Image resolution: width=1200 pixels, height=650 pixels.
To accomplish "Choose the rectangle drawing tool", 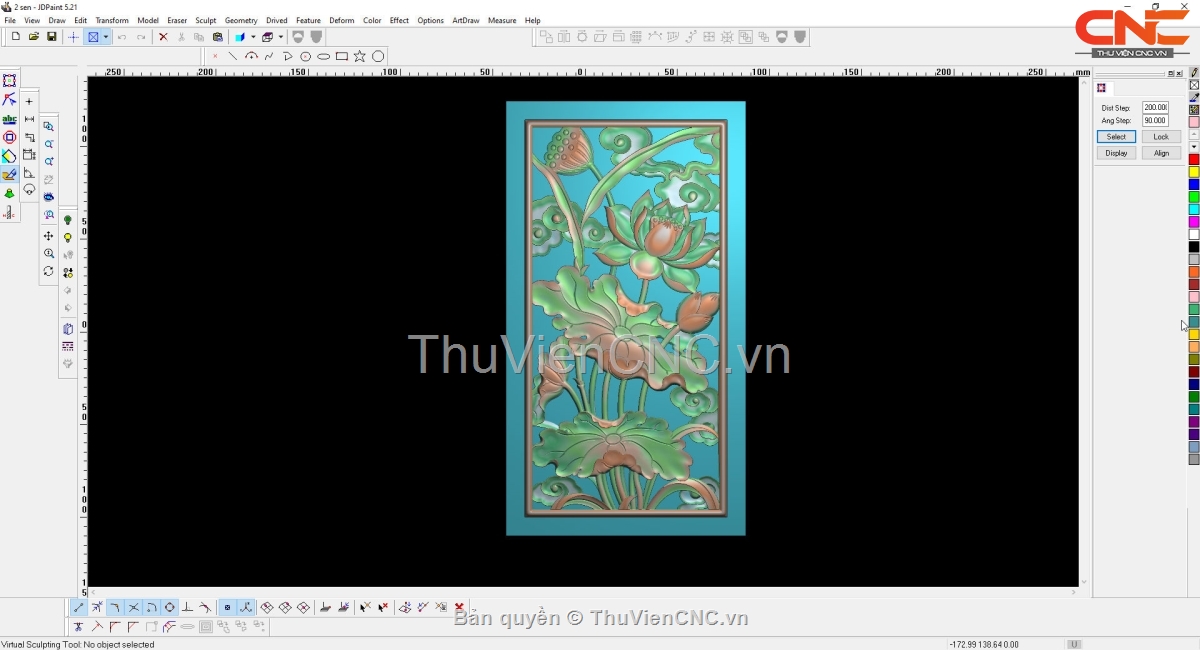I will [x=342, y=57].
